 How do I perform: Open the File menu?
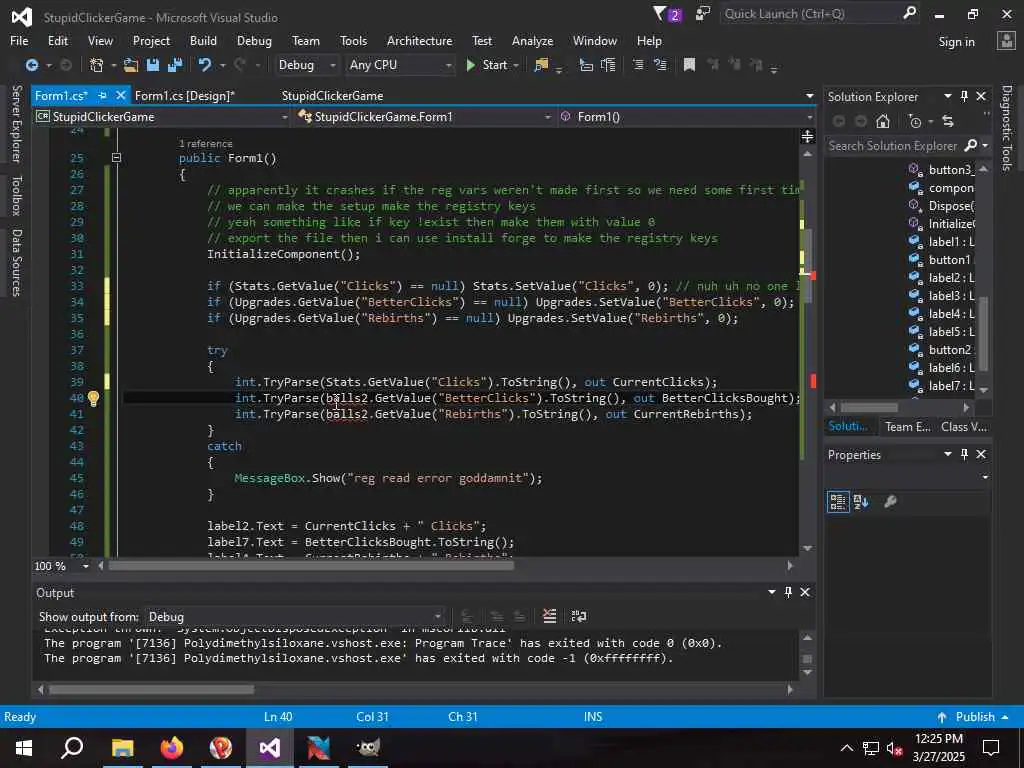pyautogui.click(x=19, y=40)
